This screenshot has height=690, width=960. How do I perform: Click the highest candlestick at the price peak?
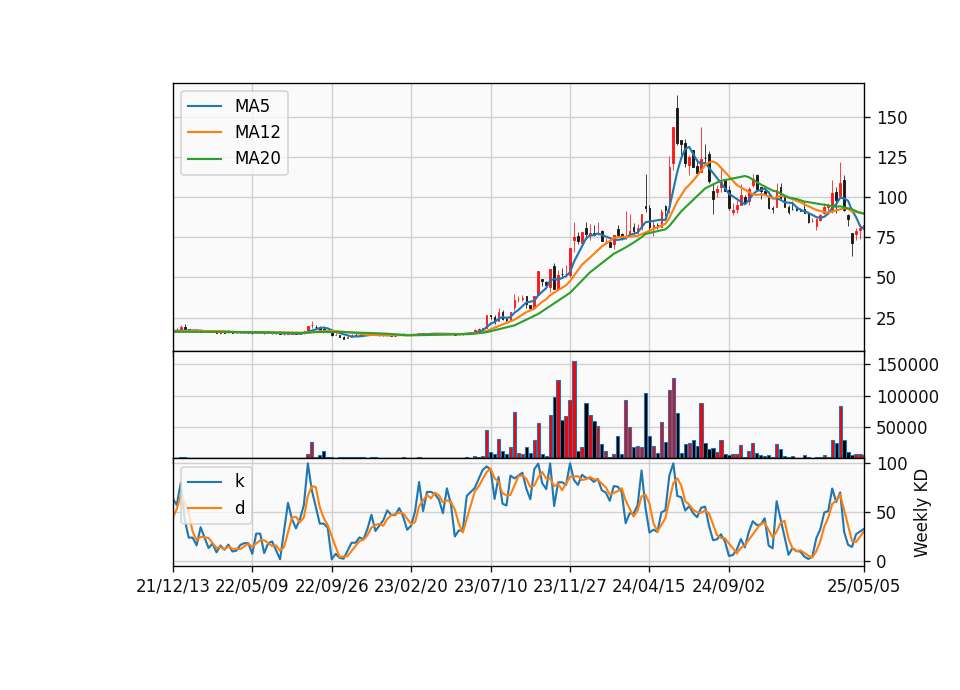[677, 119]
